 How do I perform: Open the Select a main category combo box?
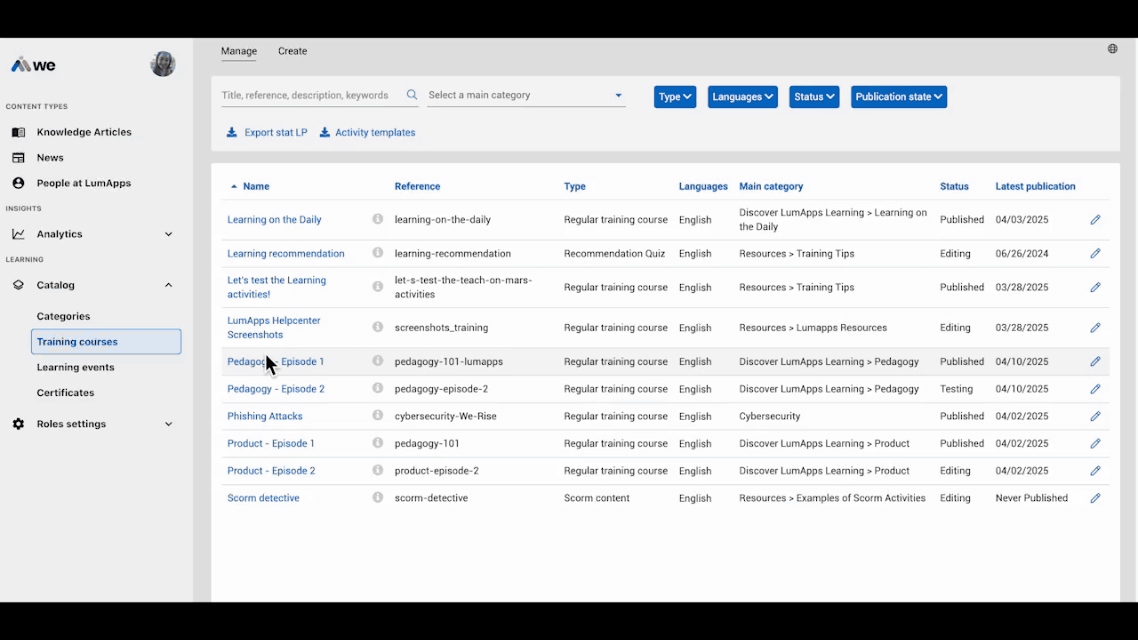[525, 95]
